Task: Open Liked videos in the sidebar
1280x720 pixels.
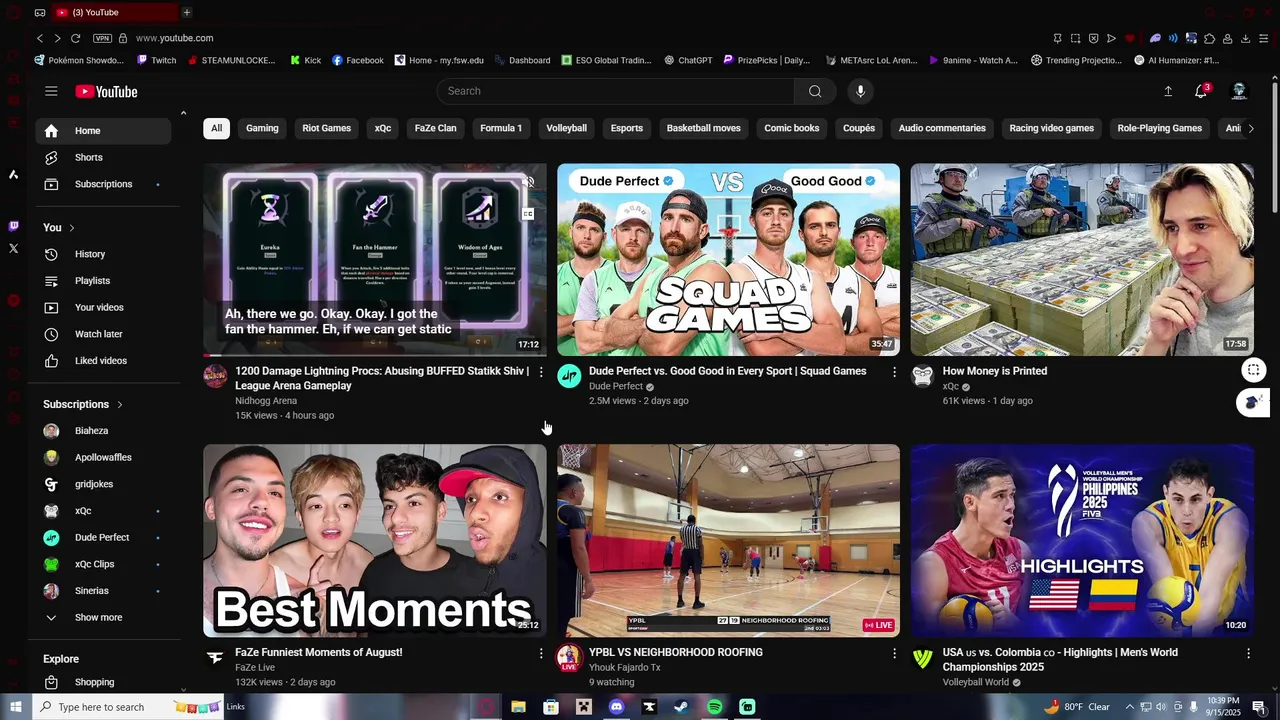Action: point(103,361)
